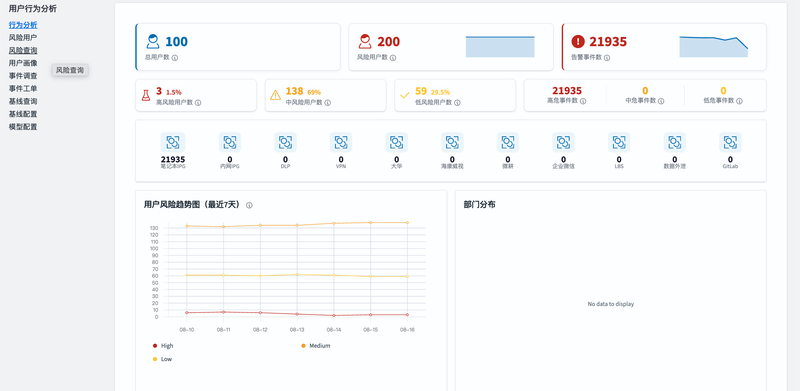
Task: Click the 总用户数 user icon
Action: click(153, 41)
